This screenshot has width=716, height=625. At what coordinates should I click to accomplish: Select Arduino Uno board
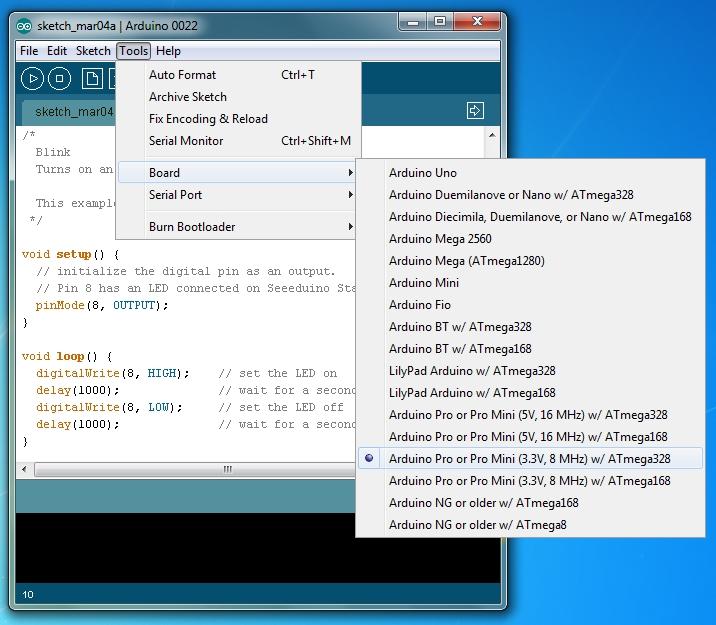(x=530, y=173)
